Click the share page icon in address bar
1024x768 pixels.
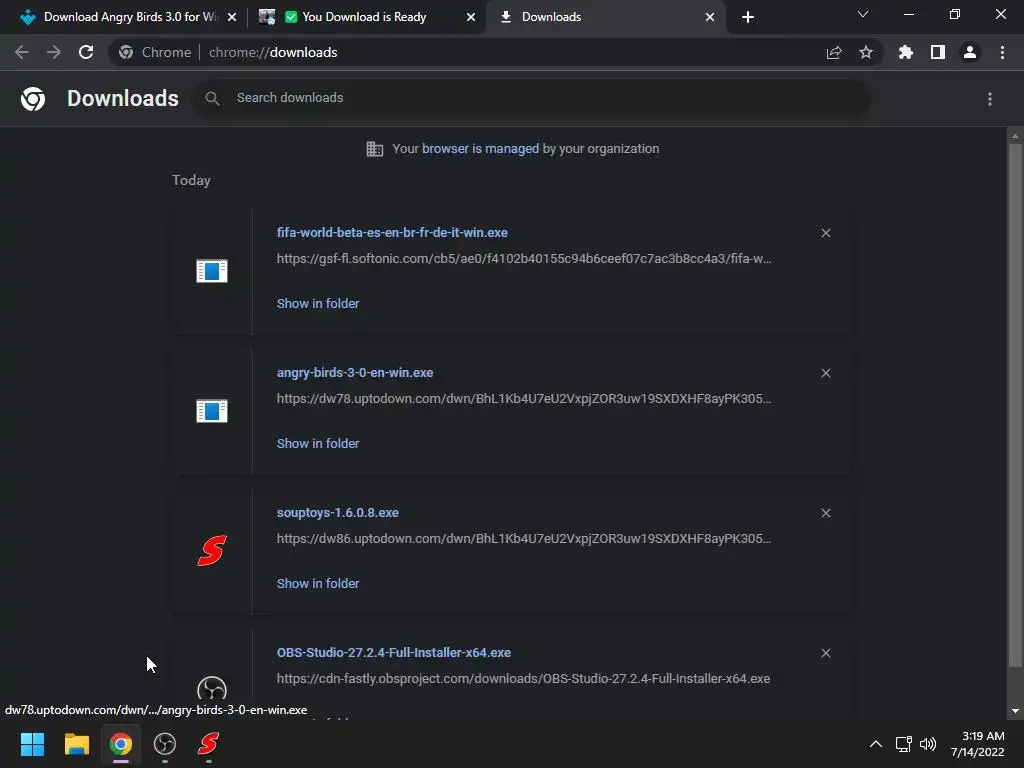pyautogui.click(x=834, y=53)
